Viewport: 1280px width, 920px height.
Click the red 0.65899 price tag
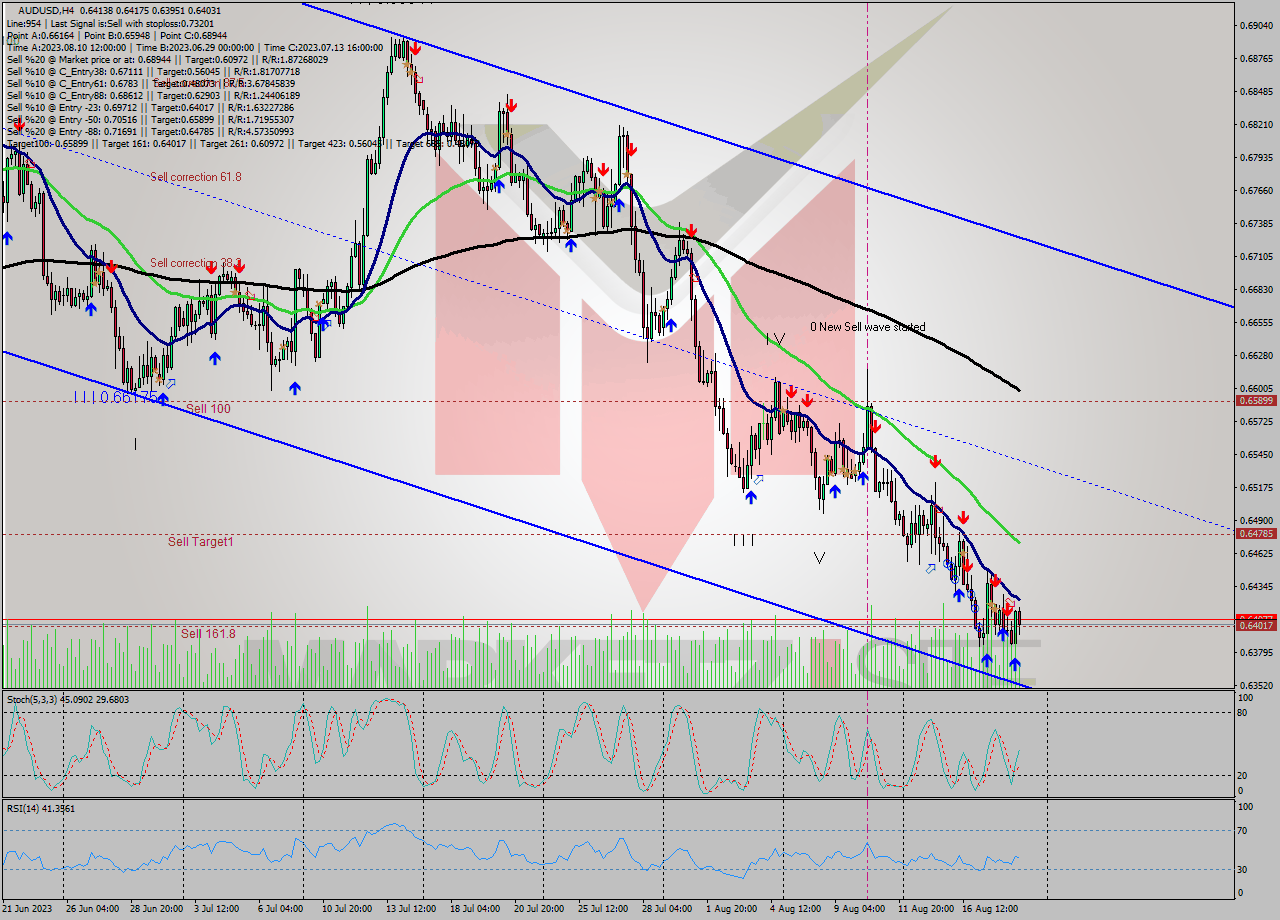1256,401
